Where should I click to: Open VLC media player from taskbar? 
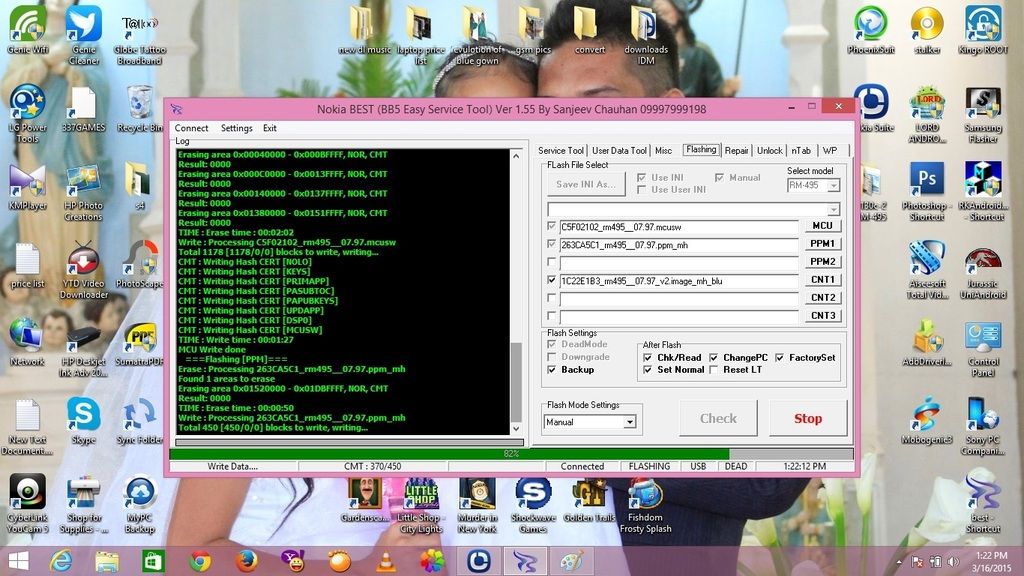[385, 561]
